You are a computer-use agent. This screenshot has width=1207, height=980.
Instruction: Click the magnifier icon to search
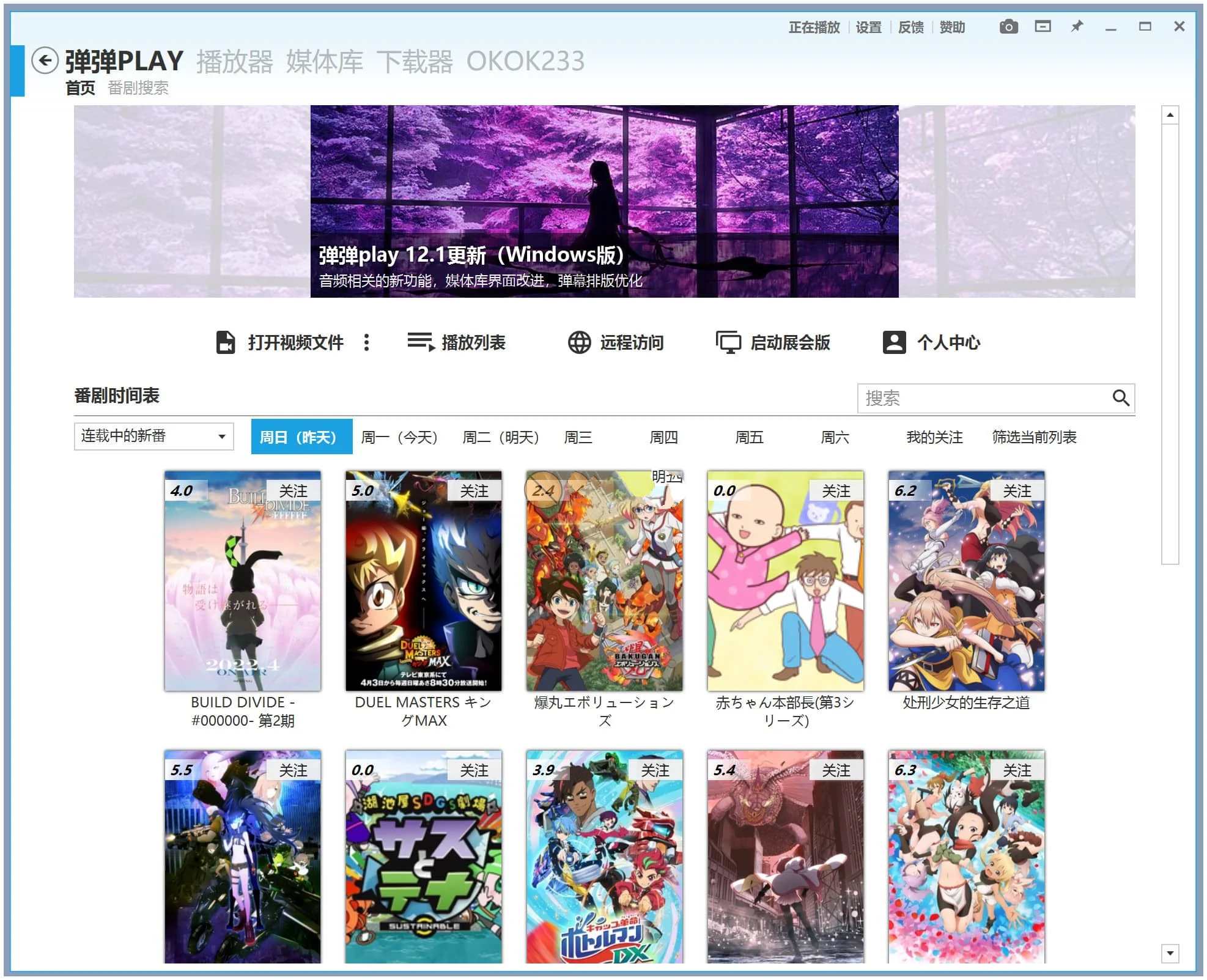point(1121,397)
